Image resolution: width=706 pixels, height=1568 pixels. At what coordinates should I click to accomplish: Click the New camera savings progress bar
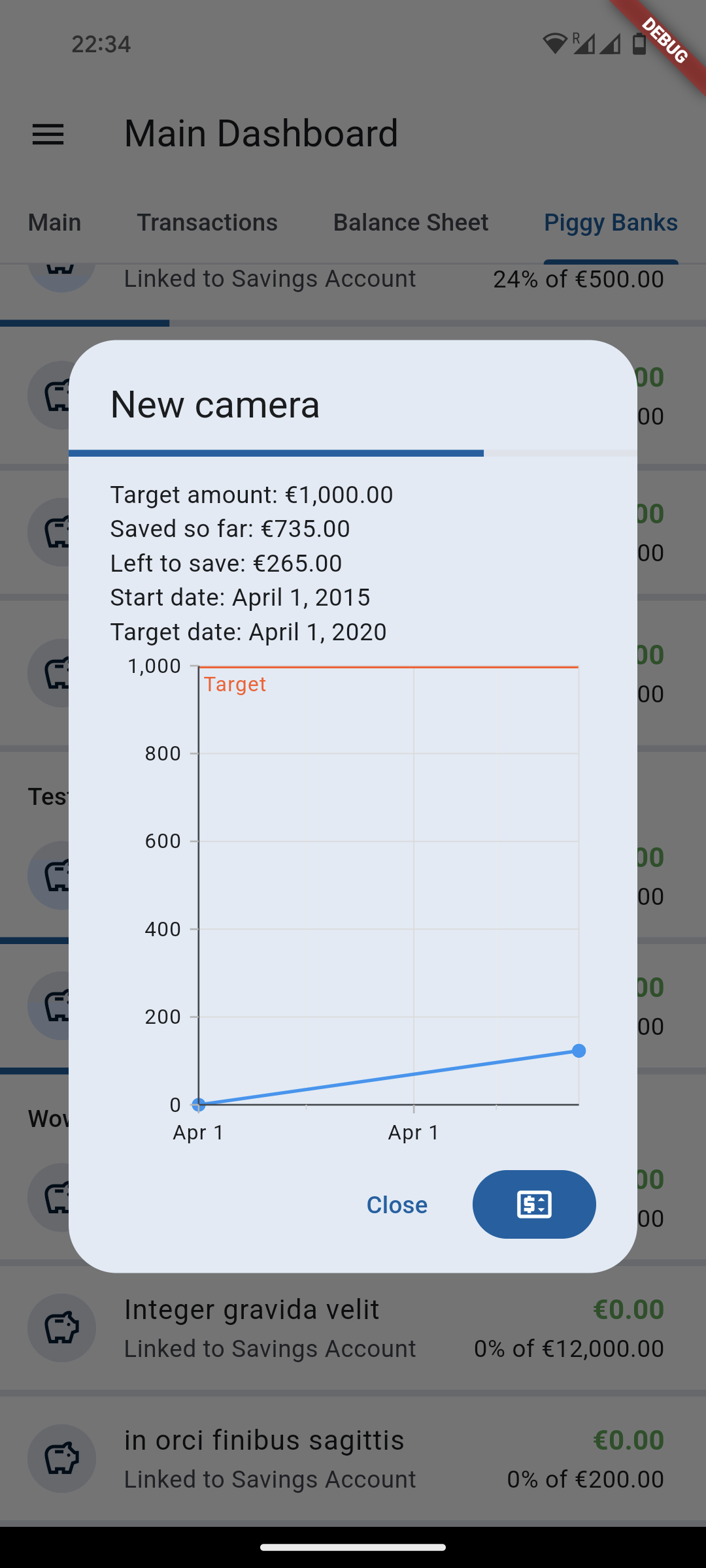[x=353, y=453]
